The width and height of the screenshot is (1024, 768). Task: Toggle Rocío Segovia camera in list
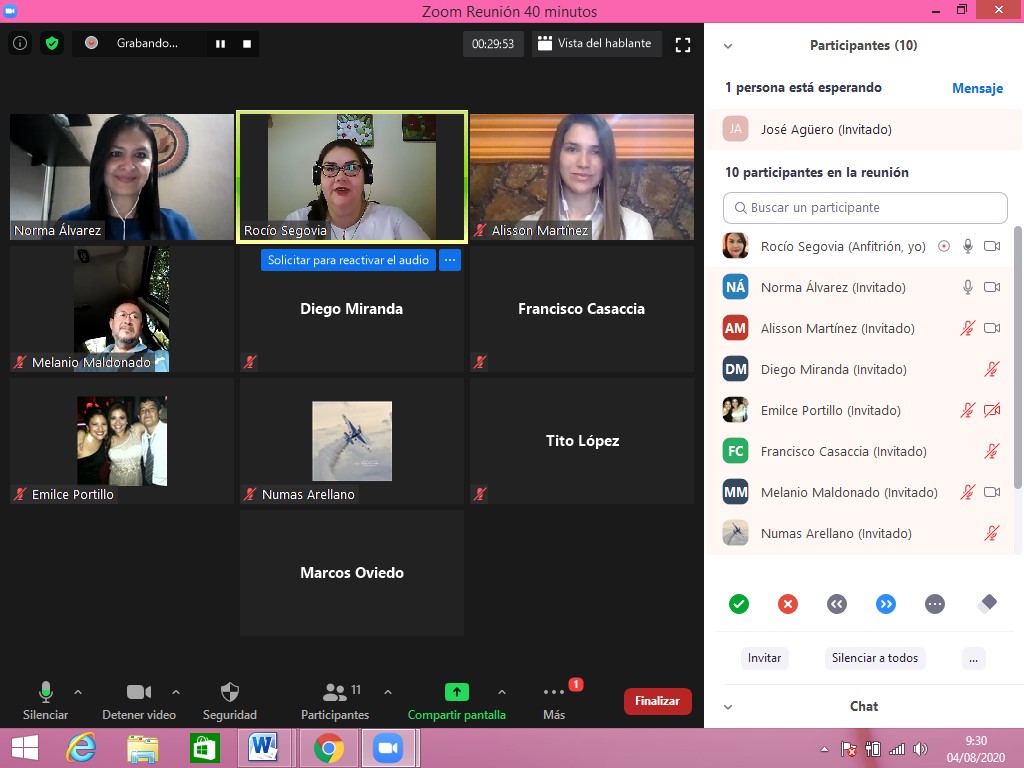pos(992,246)
